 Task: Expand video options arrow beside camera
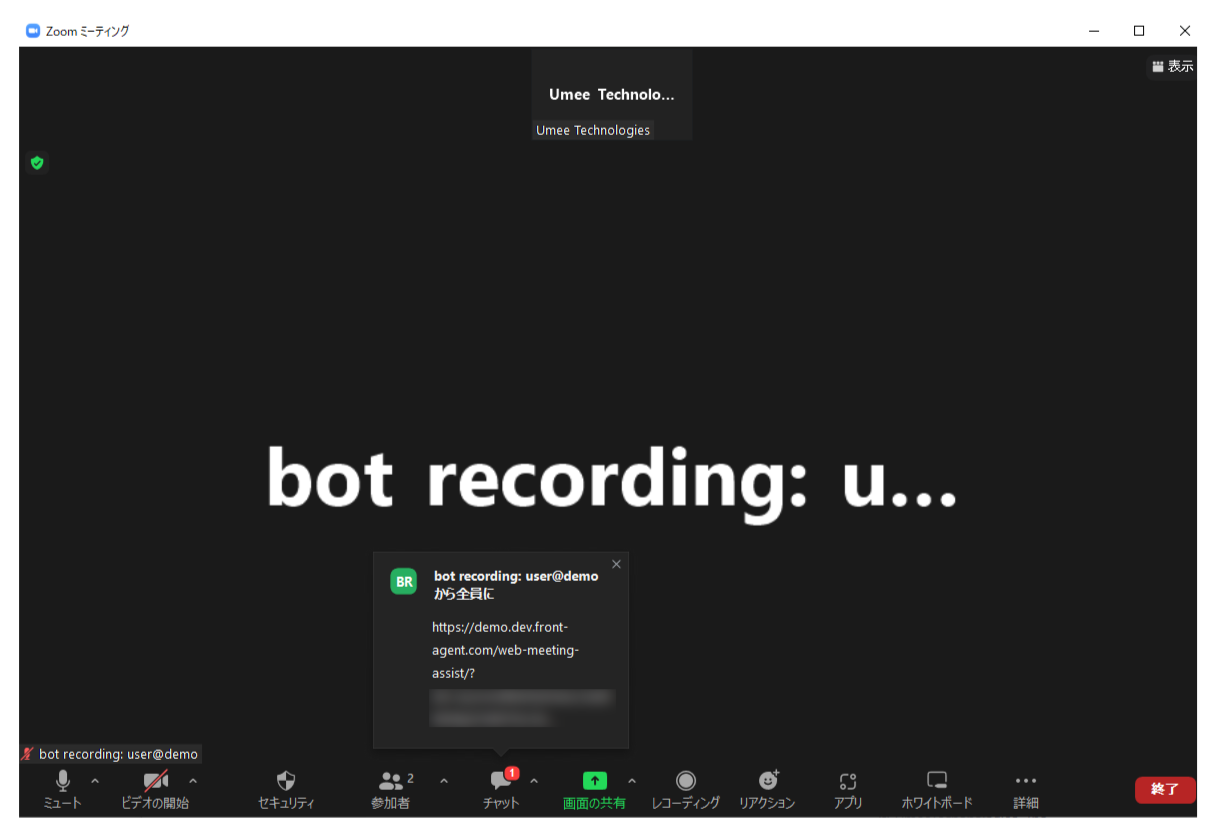(x=193, y=781)
